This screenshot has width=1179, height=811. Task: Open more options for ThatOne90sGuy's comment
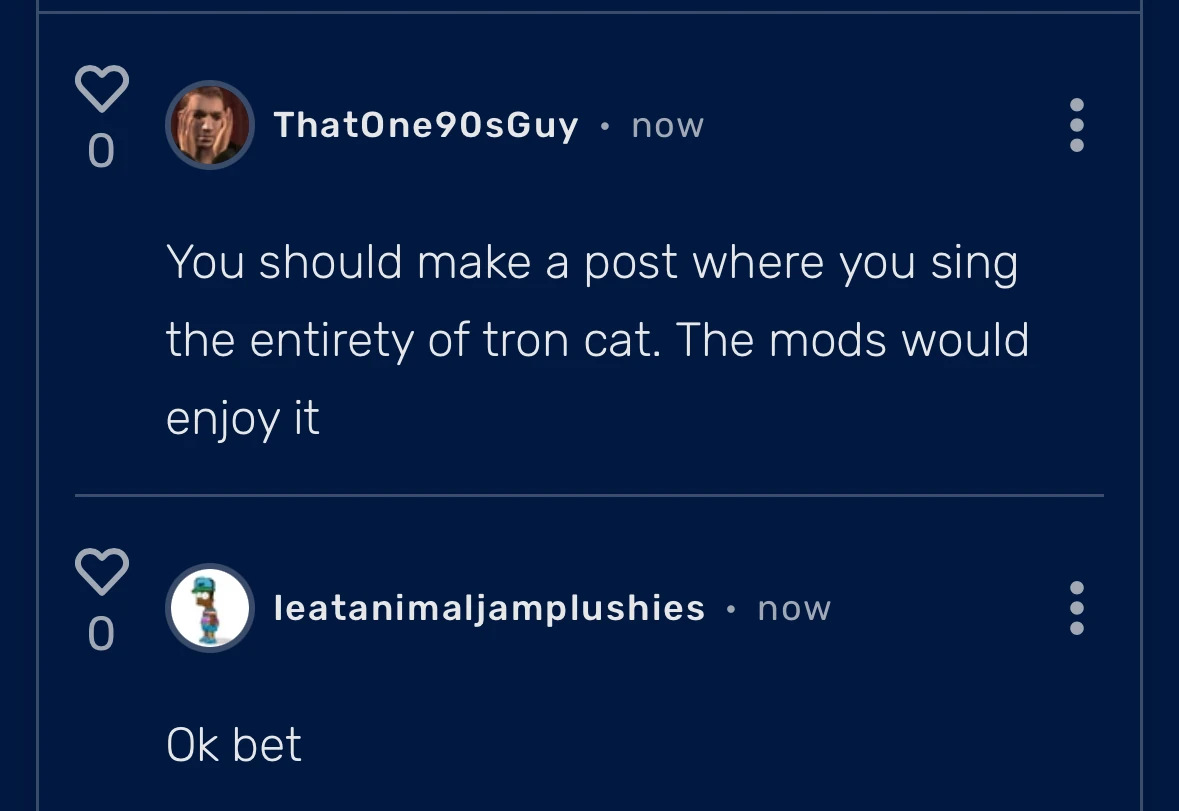pos(1077,125)
